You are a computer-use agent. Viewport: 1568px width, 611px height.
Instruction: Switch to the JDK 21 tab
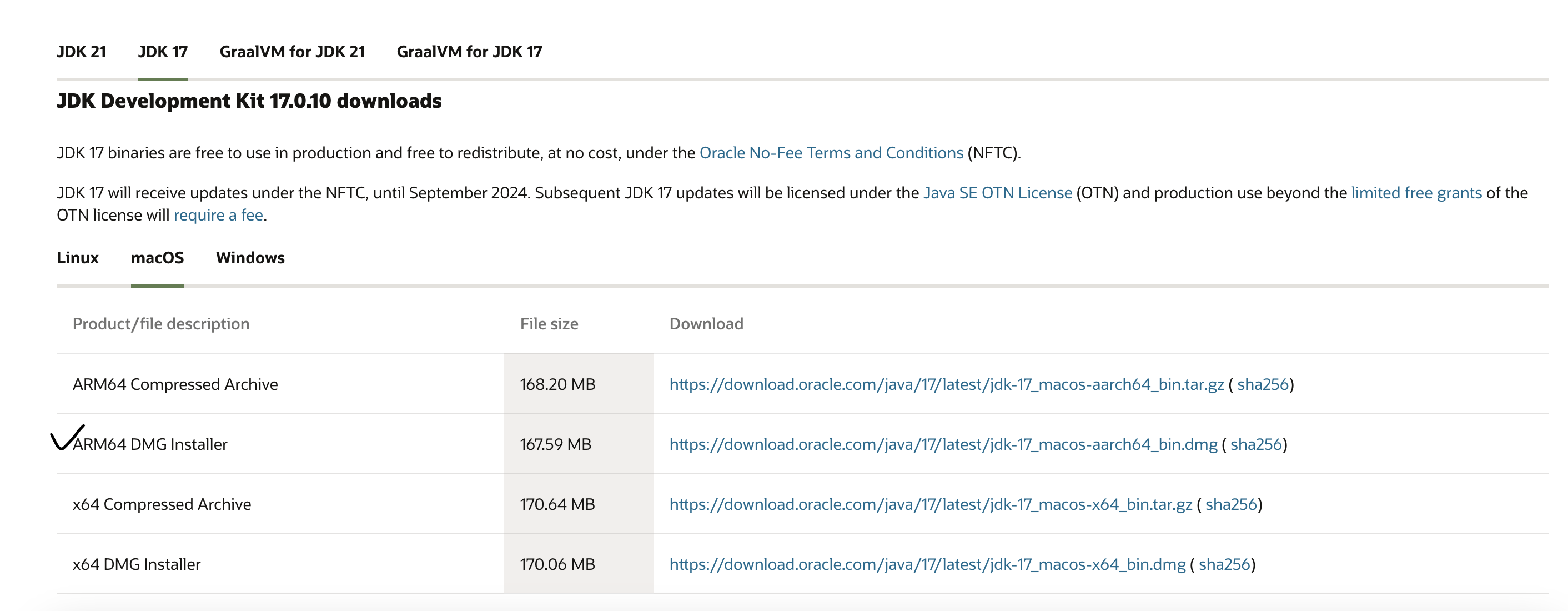(81, 52)
